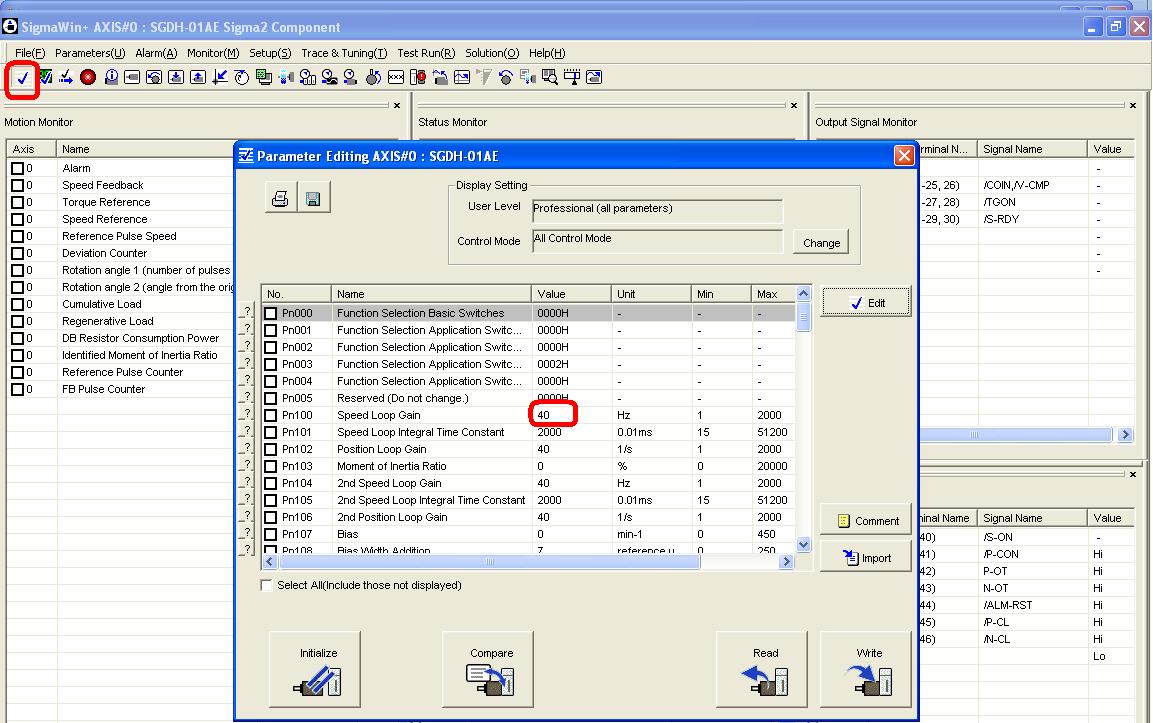Open the Monitor menu

(x=213, y=53)
